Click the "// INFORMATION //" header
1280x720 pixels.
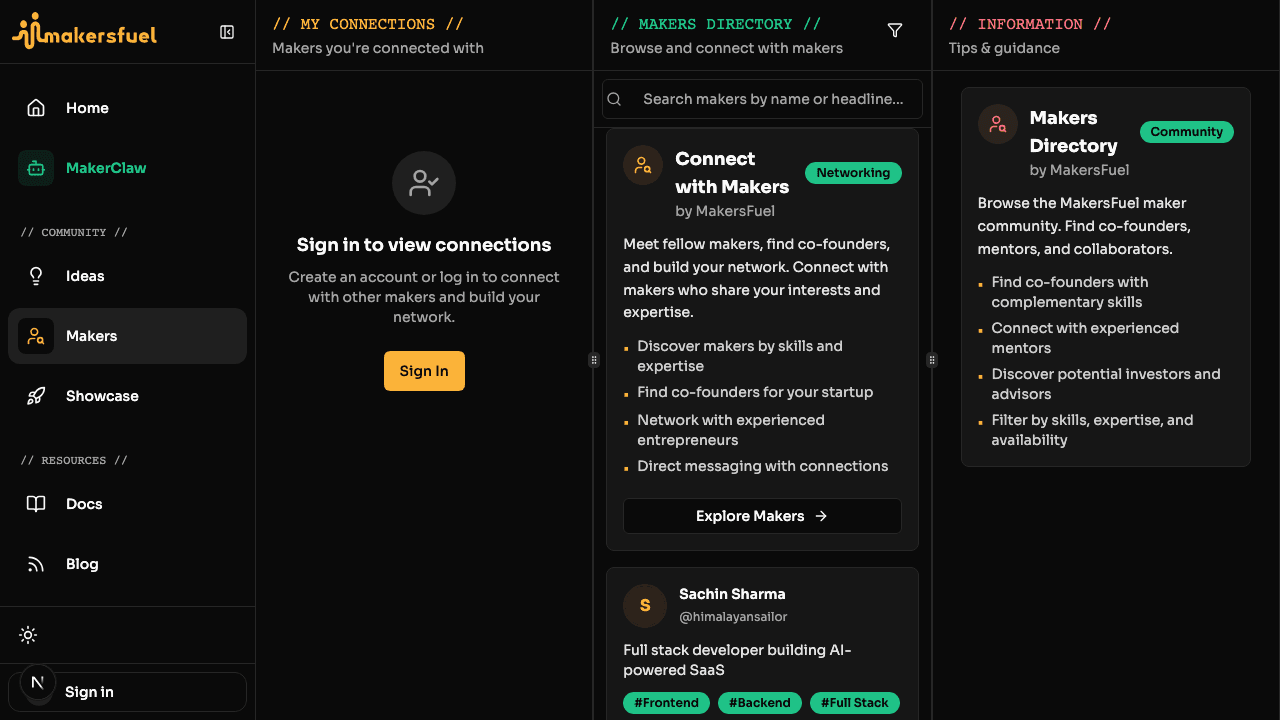1030,24
